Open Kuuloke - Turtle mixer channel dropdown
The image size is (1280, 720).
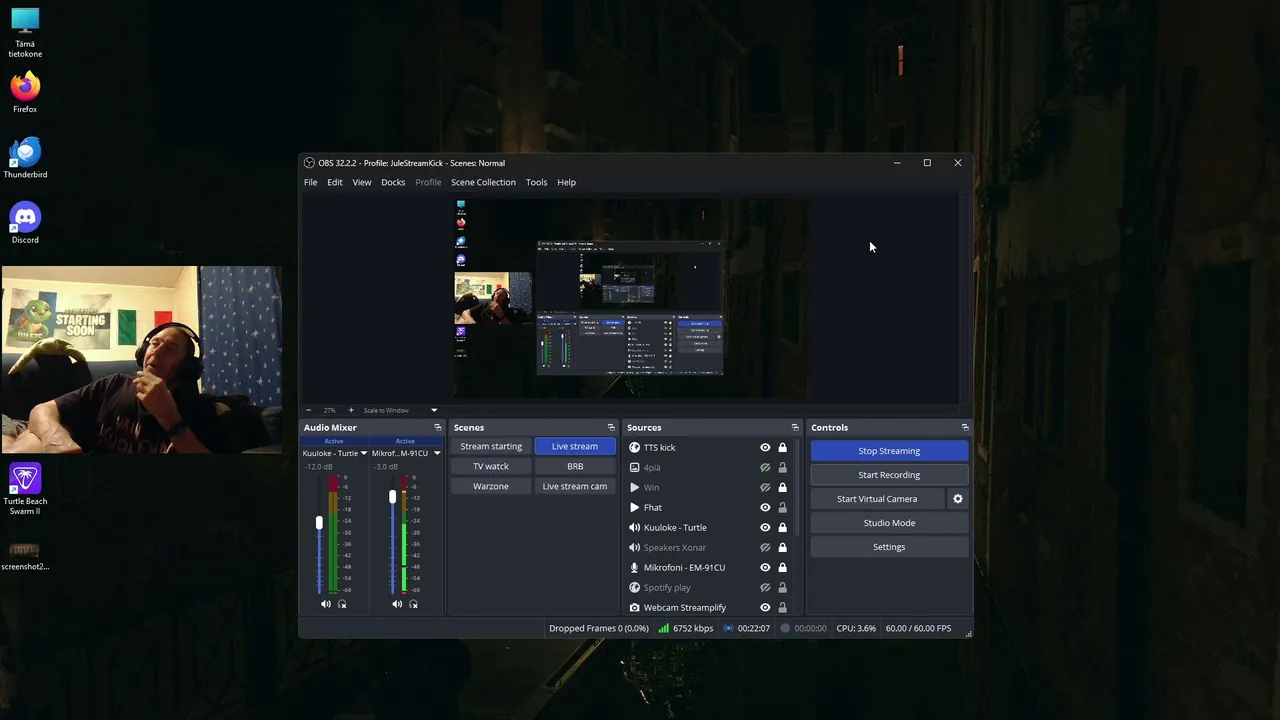[x=364, y=453]
